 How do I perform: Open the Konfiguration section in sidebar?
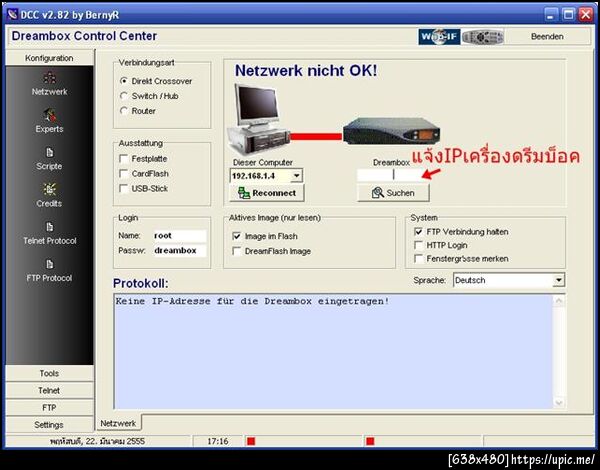[x=49, y=58]
